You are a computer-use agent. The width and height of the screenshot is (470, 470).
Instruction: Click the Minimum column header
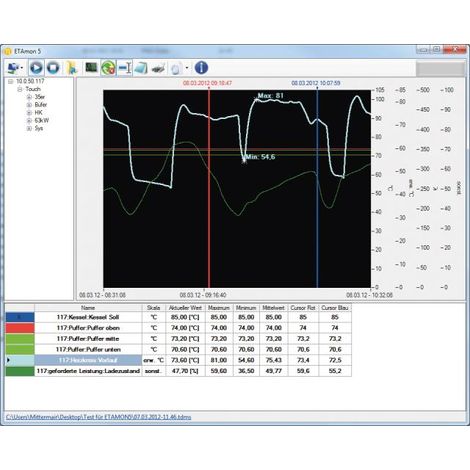(246, 308)
